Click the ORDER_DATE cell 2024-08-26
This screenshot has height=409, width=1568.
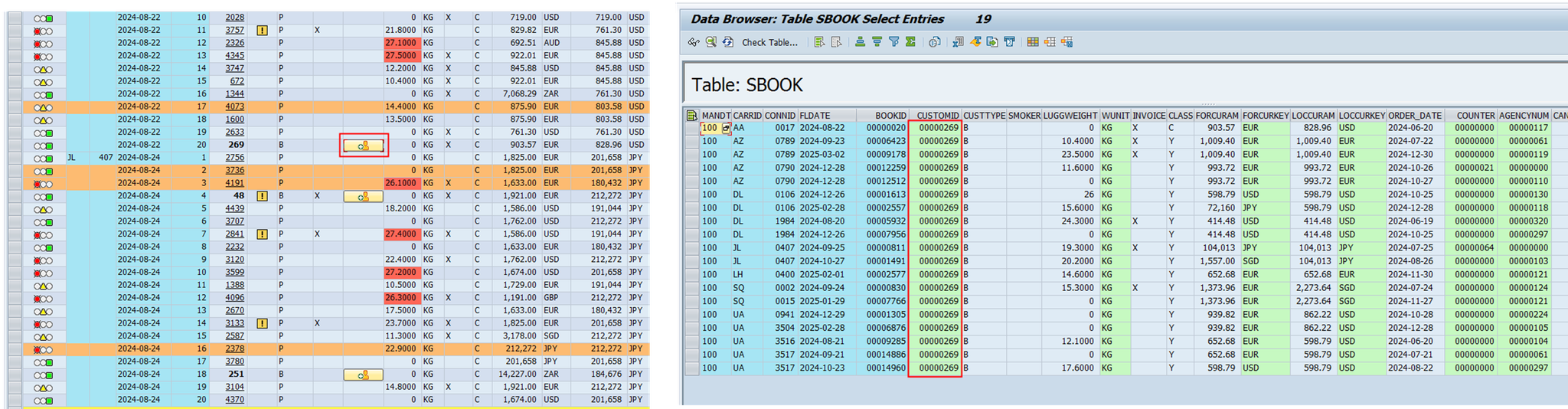1415,261
